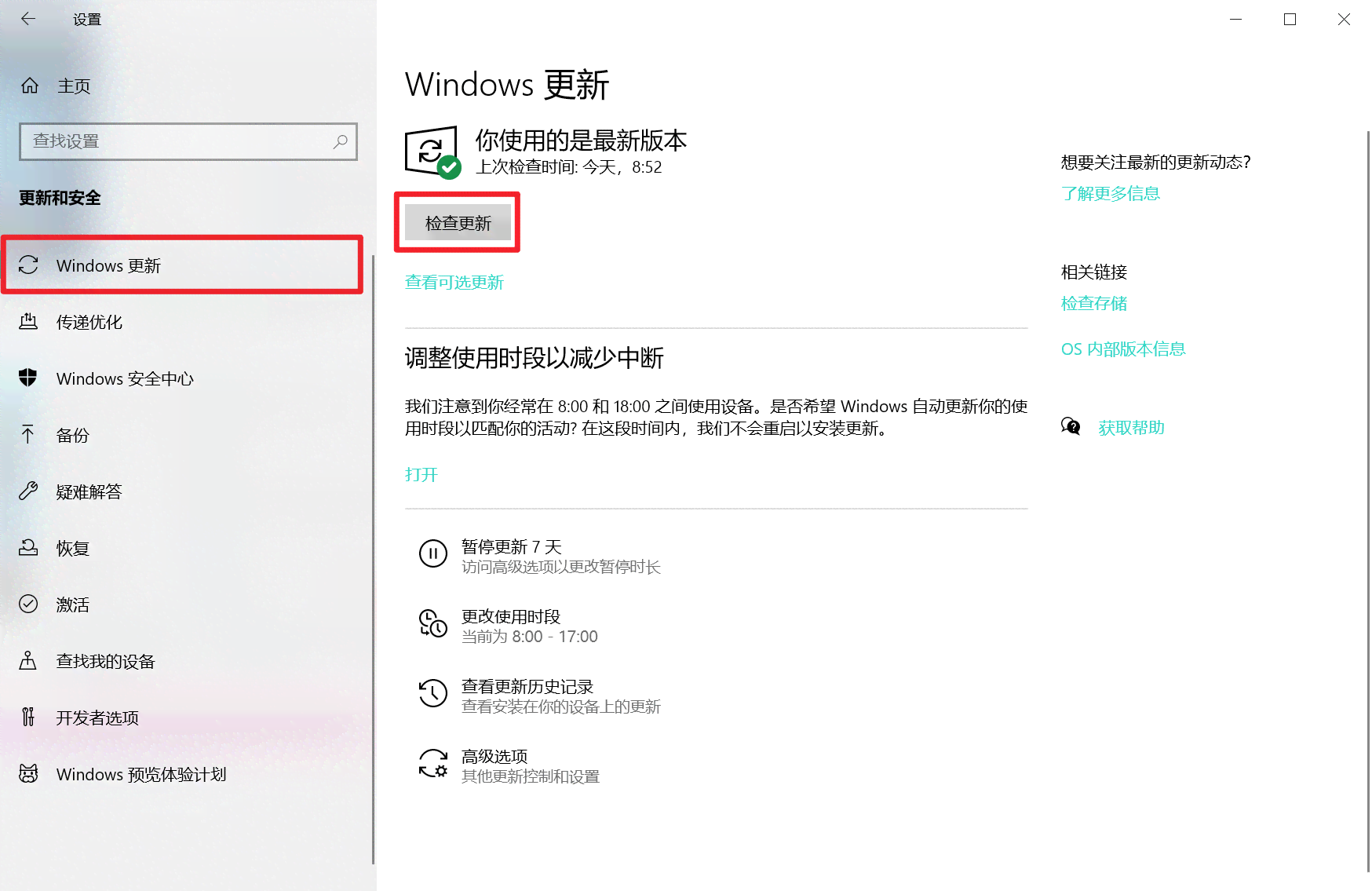
Task: Click the 传递优化 delivery icon
Action: click(x=28, y=322)
